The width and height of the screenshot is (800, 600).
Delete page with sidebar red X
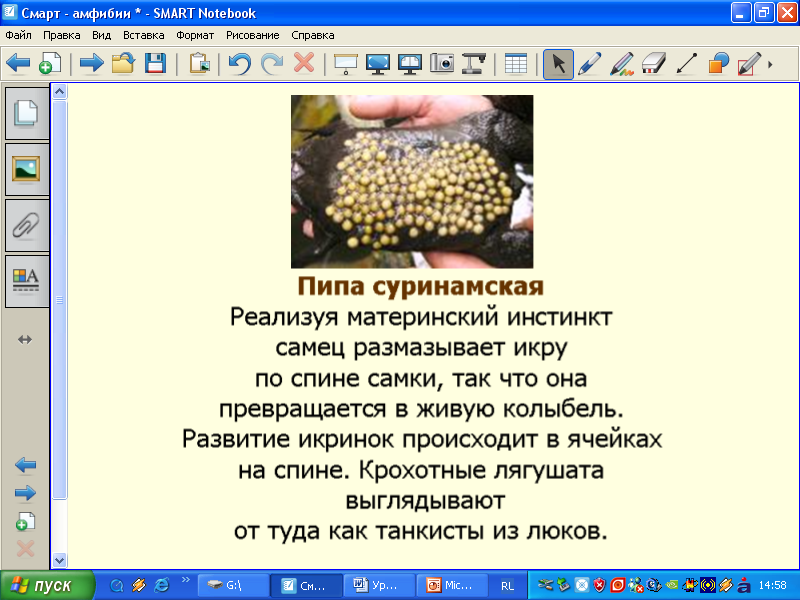[x=26, y=549]
